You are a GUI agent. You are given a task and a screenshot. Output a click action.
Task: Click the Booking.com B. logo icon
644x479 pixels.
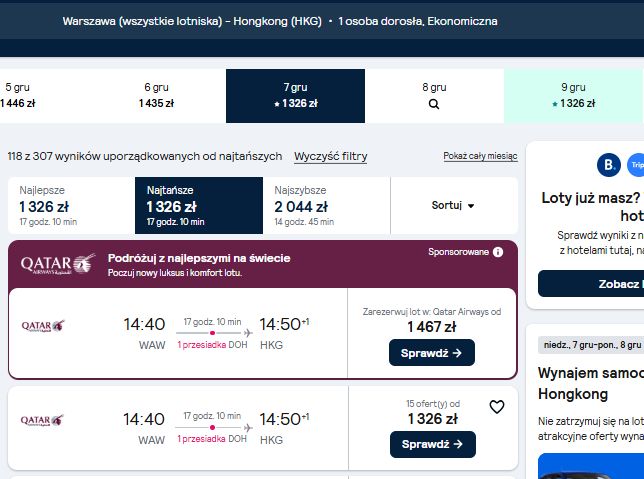tap(609, 165)
